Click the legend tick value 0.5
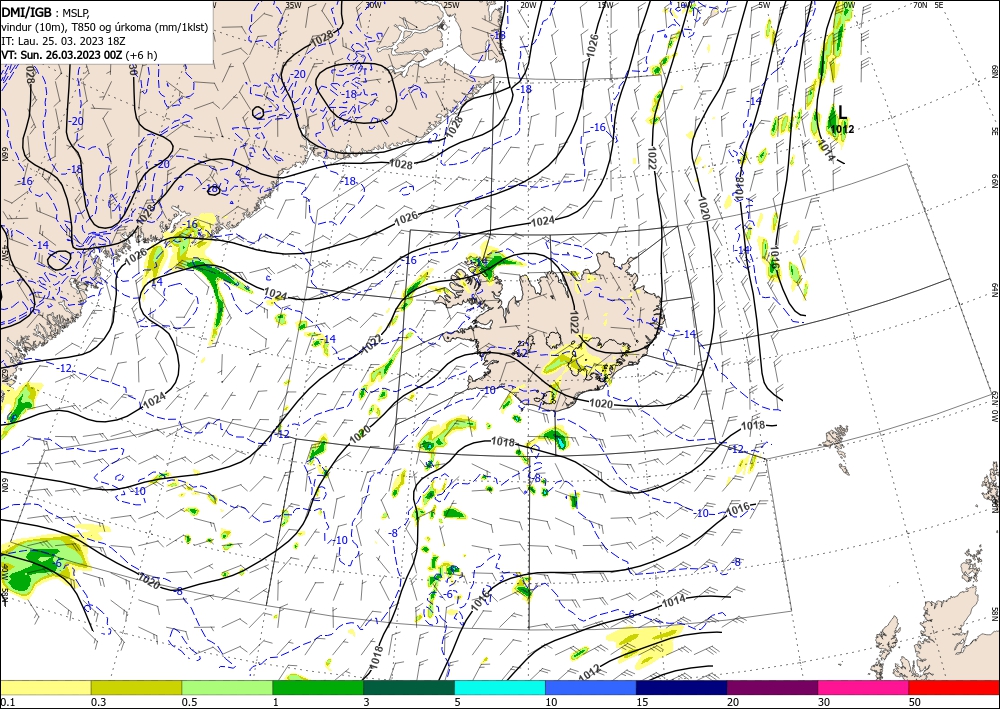 [189, 702]
